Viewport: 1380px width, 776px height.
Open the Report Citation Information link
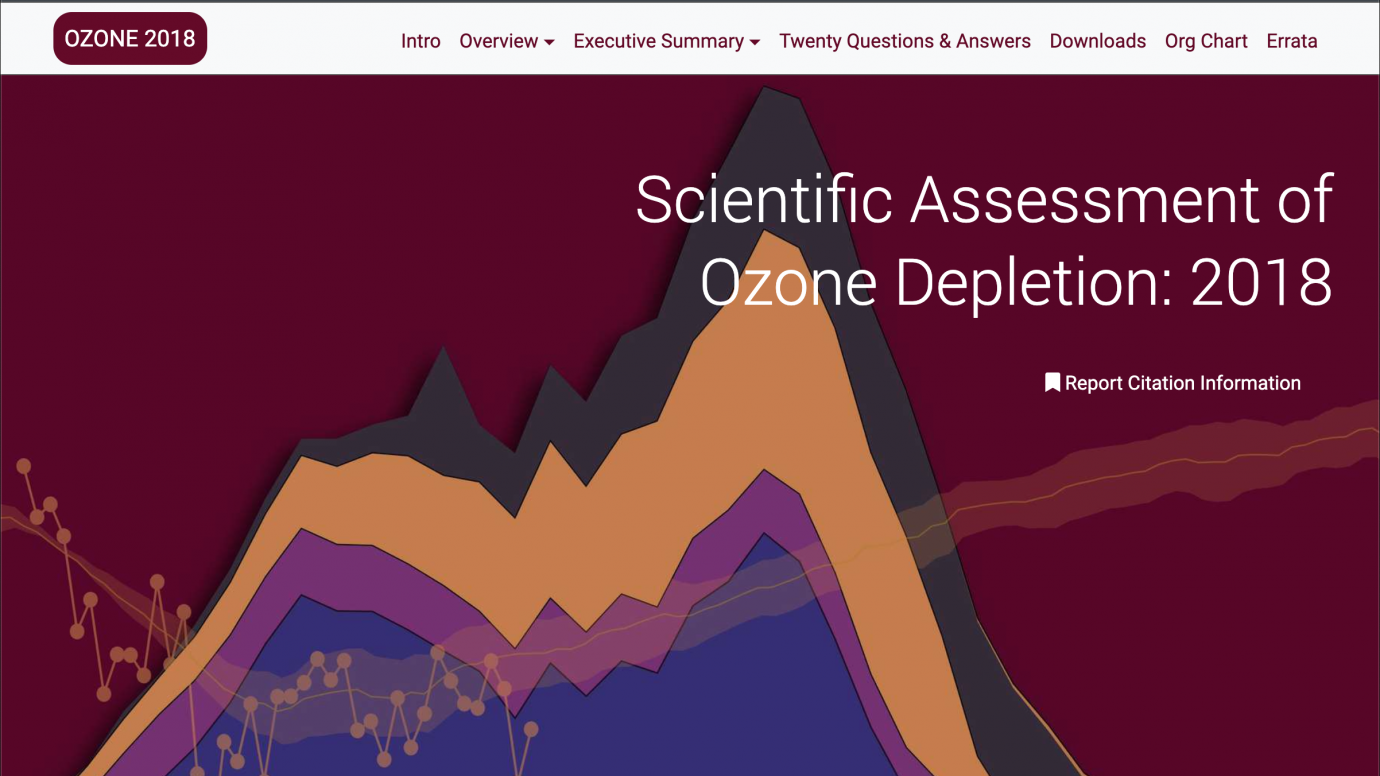coord(1173,383)
